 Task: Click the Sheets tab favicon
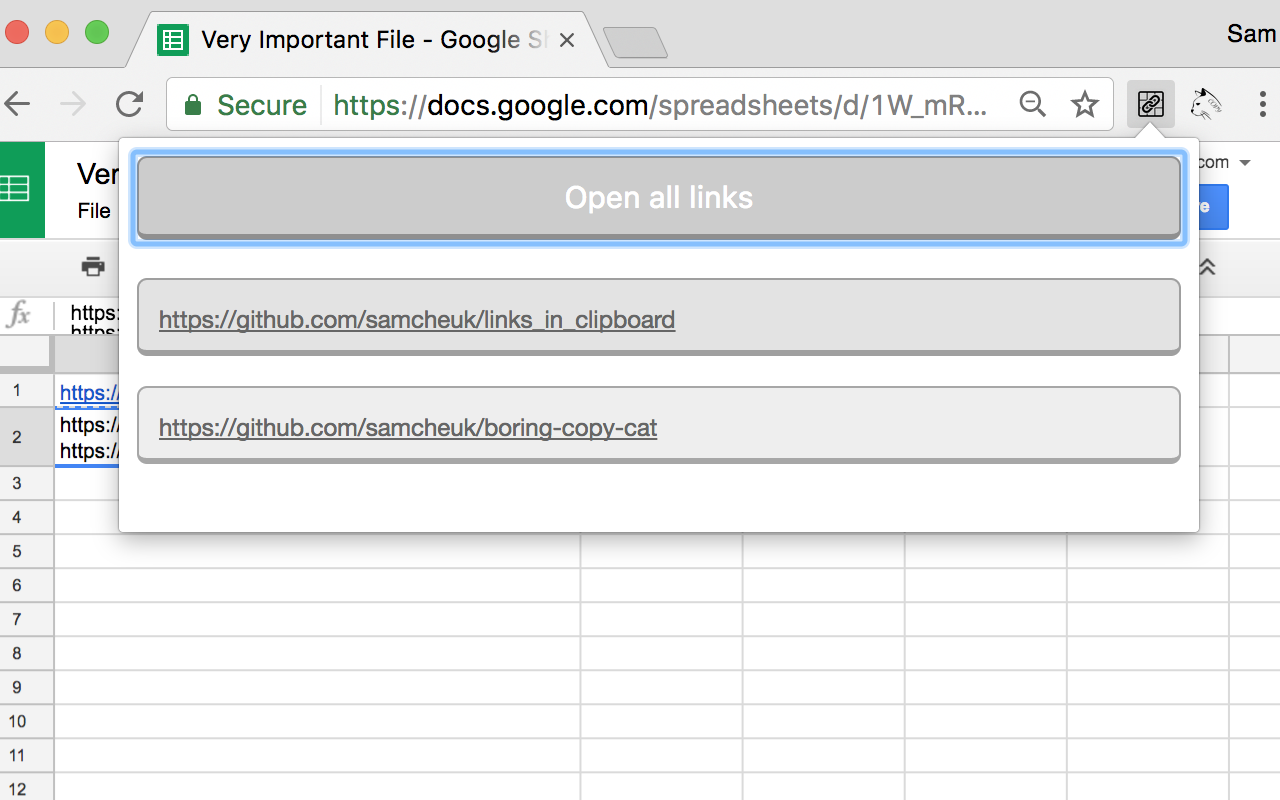[x=173, y=41]
